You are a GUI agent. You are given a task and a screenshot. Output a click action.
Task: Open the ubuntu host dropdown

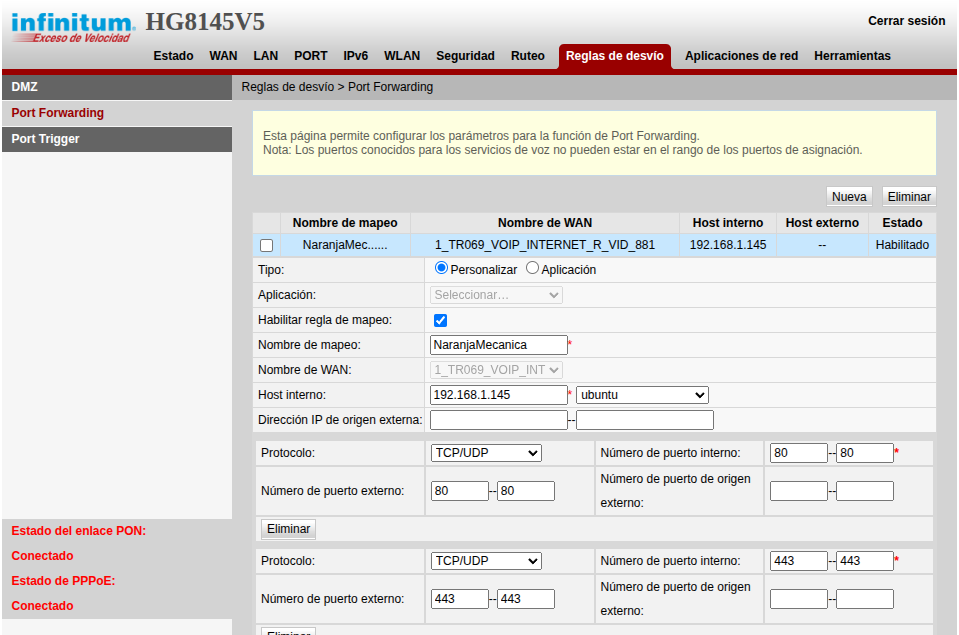pyautogui.click(x=642, y=395)
